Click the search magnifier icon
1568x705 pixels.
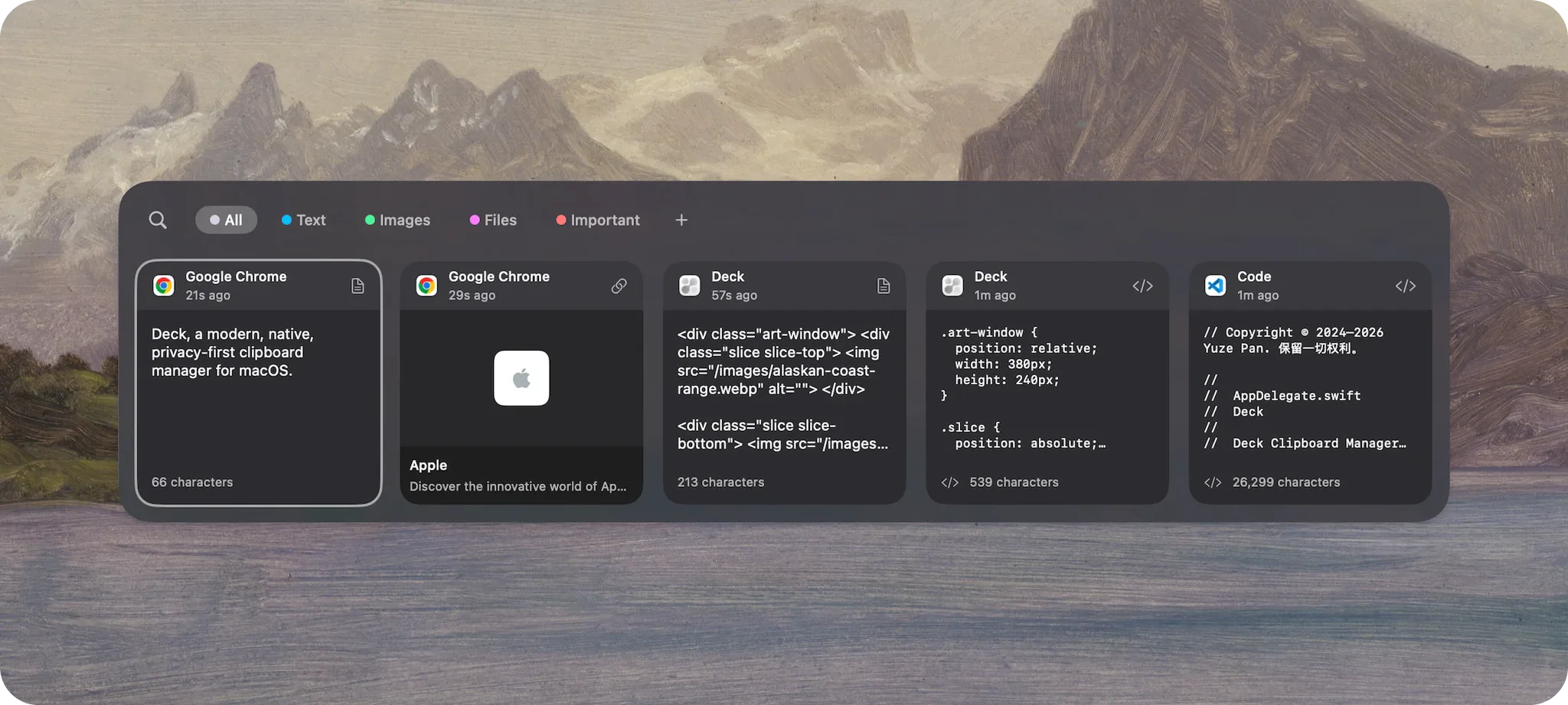coord(158,220)
